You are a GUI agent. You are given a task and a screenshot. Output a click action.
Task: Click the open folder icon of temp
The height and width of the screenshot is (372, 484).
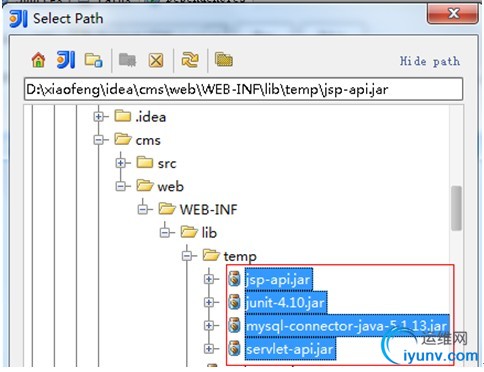pos(211,255)
